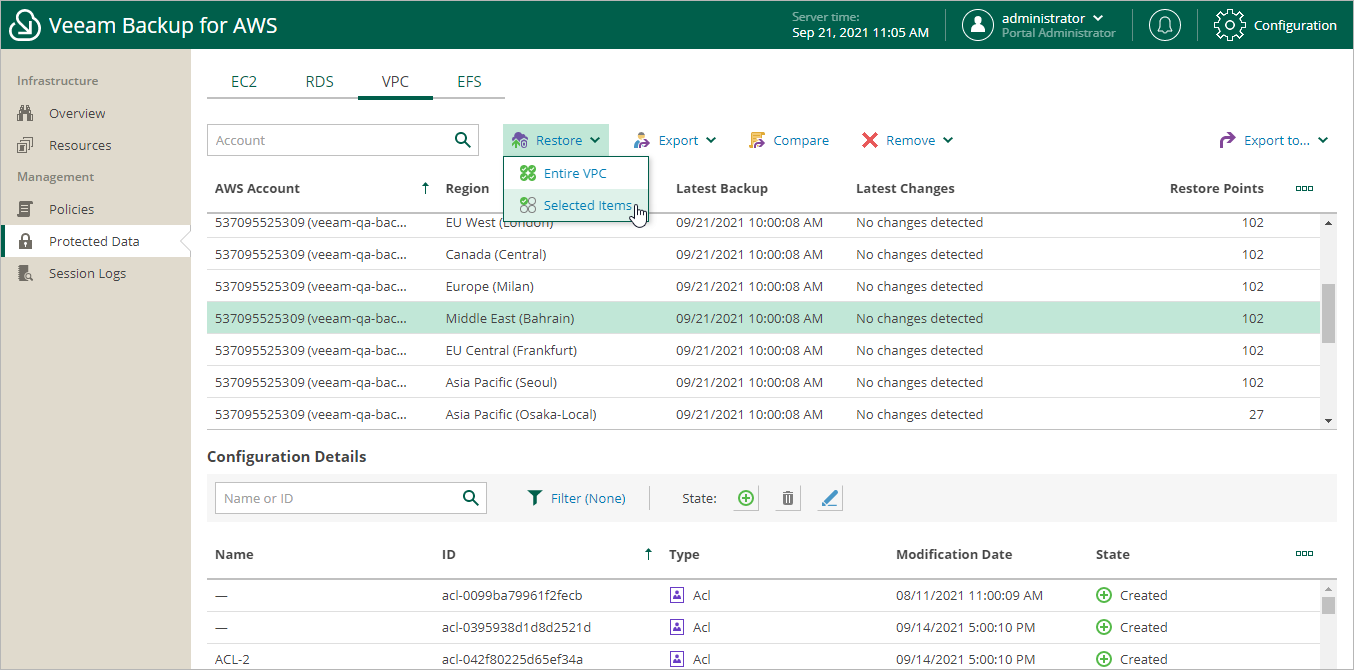Choose Selected Items from Restore menu
1354x670 pixels.
pos(587,205)
